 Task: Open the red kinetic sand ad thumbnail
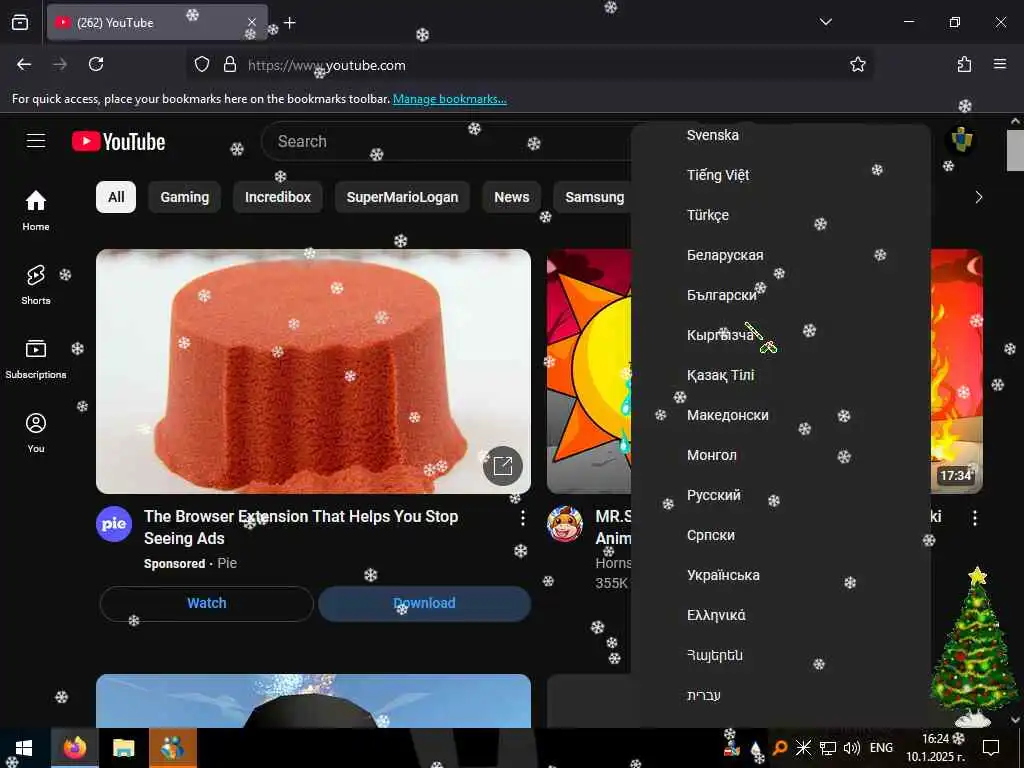coord(313,371)
